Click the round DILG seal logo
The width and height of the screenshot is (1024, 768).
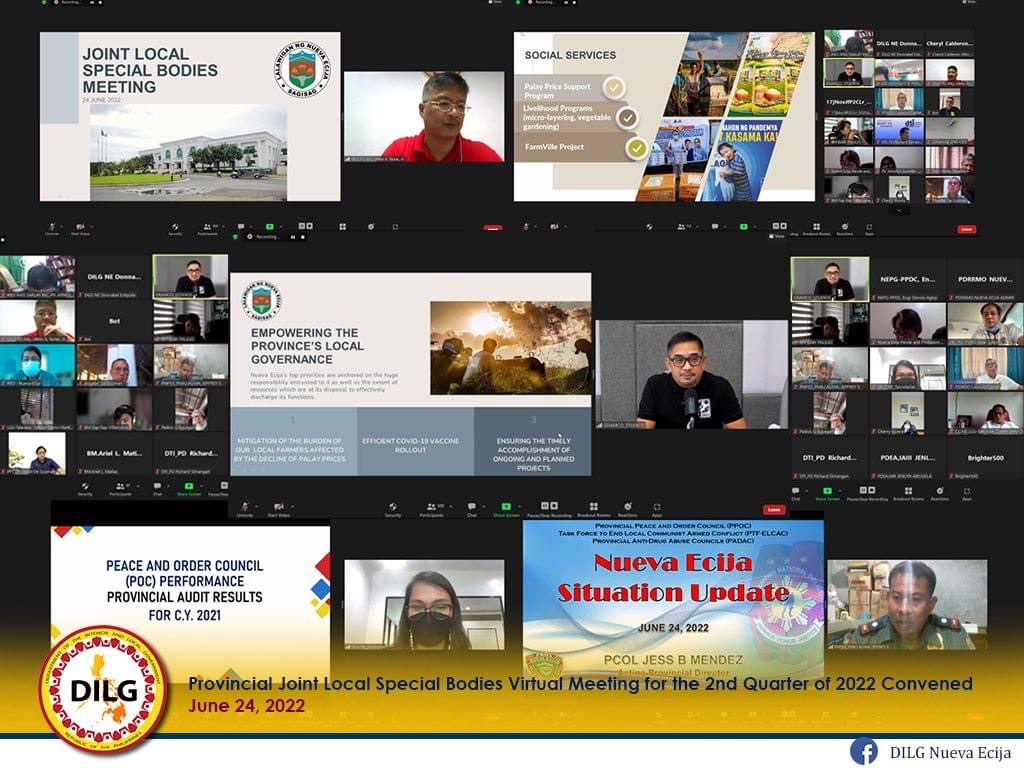click(x=103, y=691)
